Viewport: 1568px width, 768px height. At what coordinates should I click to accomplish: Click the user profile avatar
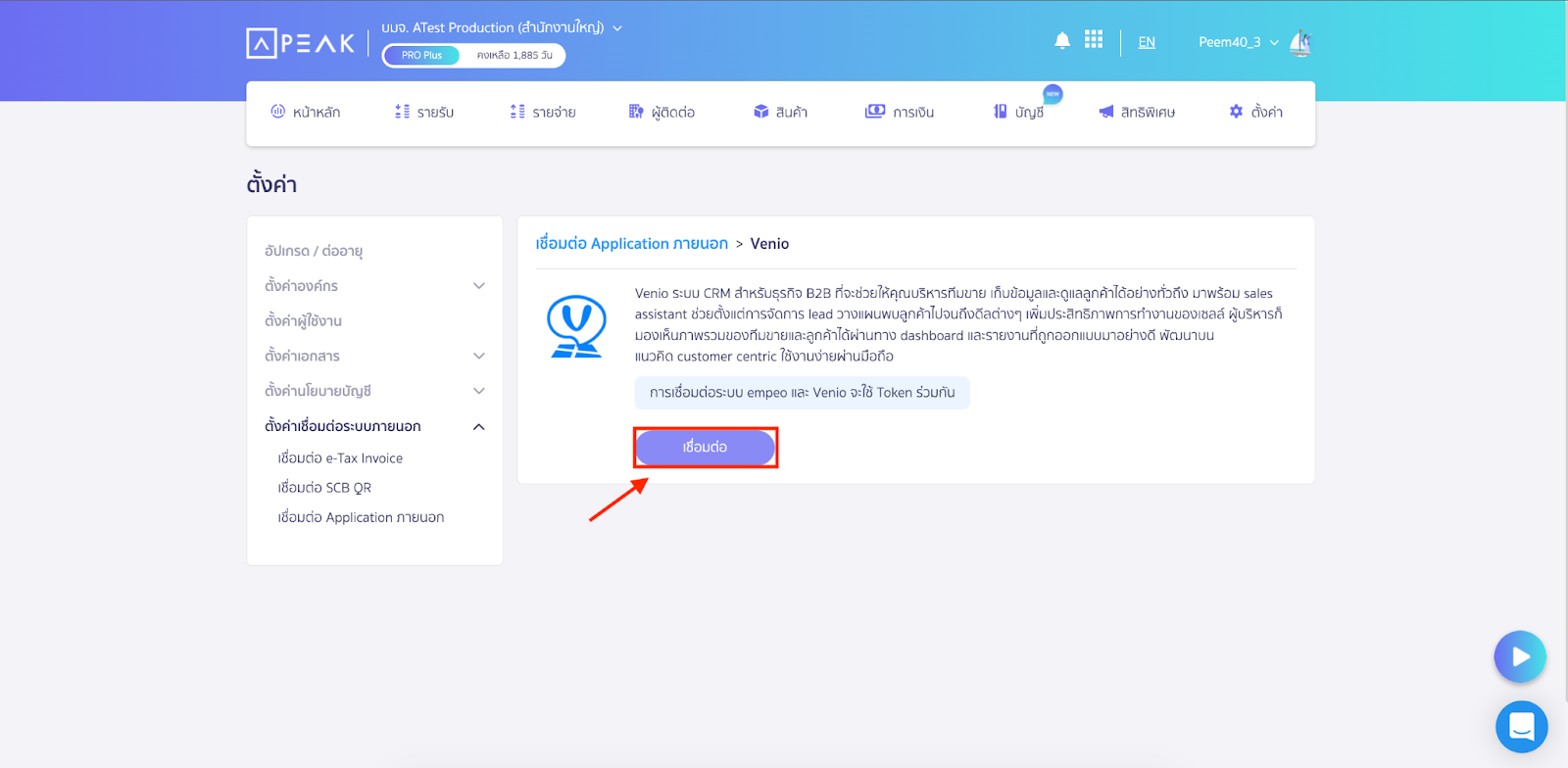tap(1300, 43)
